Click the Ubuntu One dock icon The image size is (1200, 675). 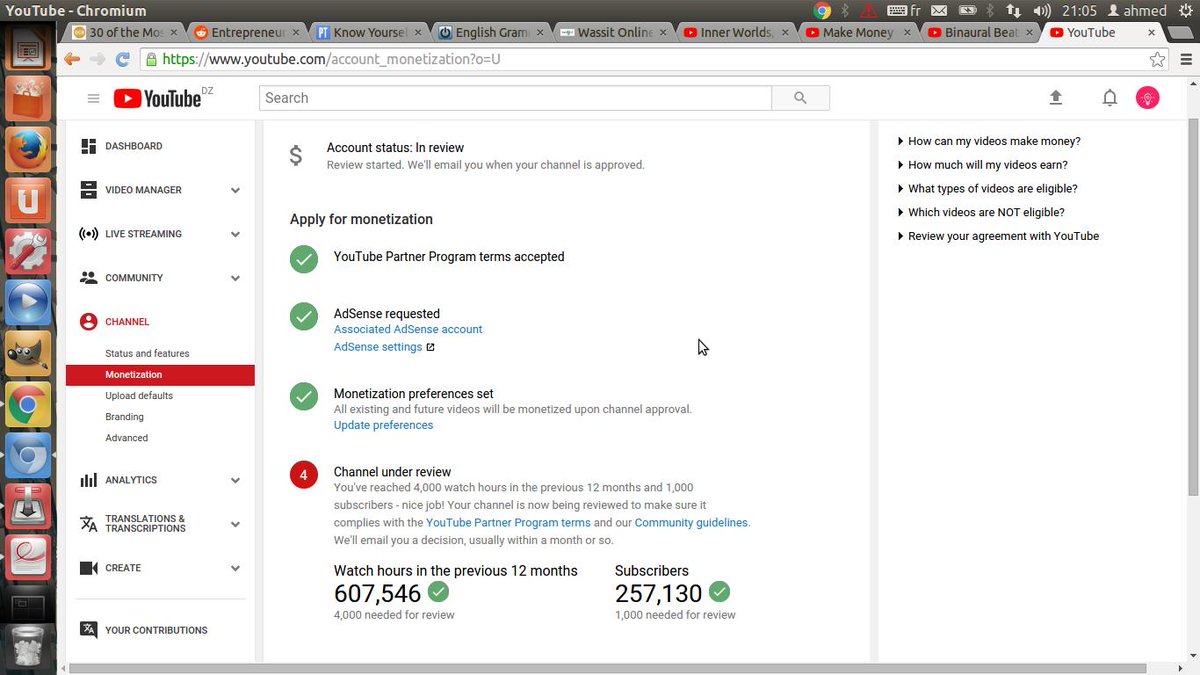pos(28,201)
